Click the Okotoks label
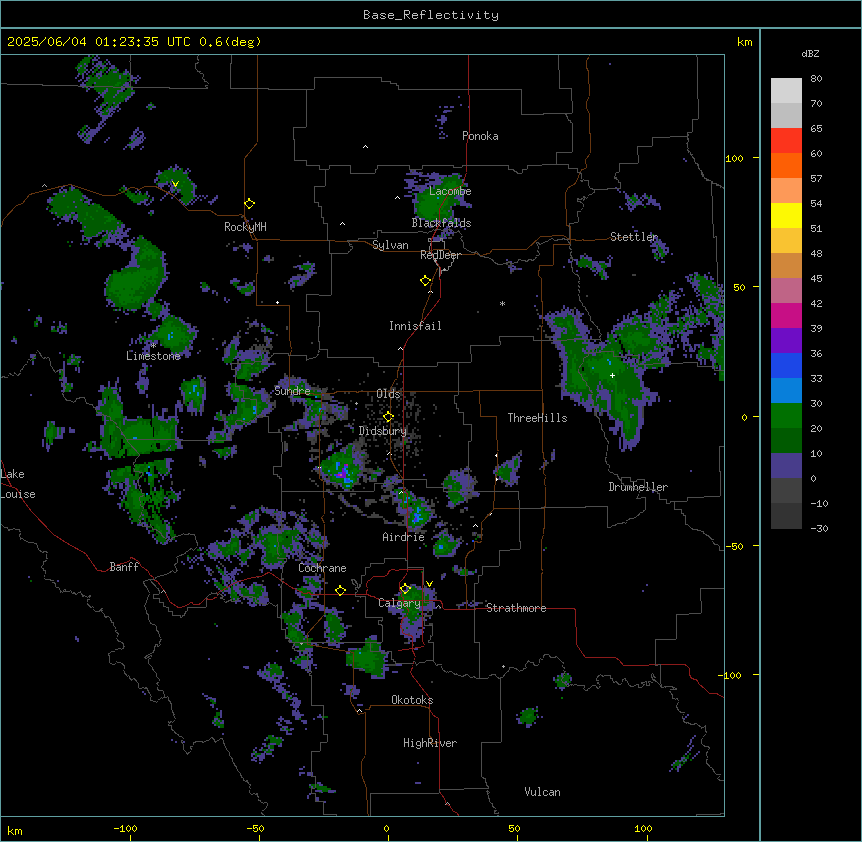This screenshot has width=862, height=842. click(412, 700)
